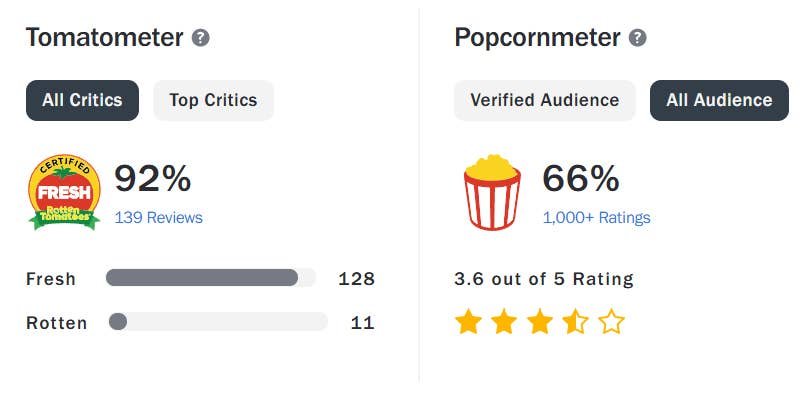Screen dimensions: 811x414
Task: Click the third filled gold star
Action: [x=540, y=321]
